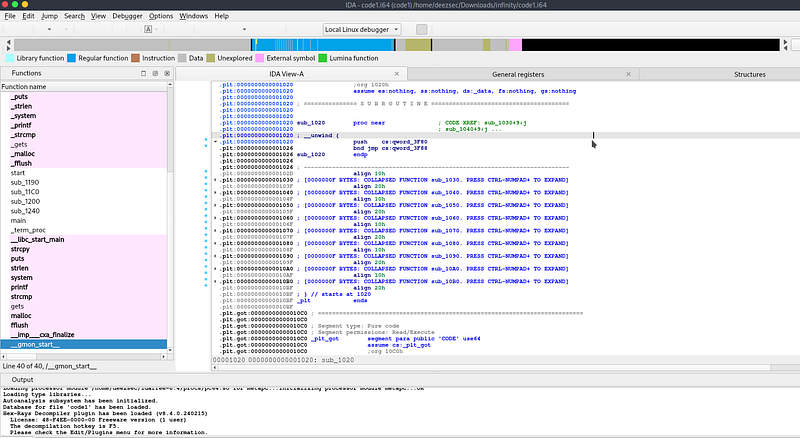Viewport: 800px width, 438px height.
Task: Expand collapsed function sub_1090
Action: (215, 256)
